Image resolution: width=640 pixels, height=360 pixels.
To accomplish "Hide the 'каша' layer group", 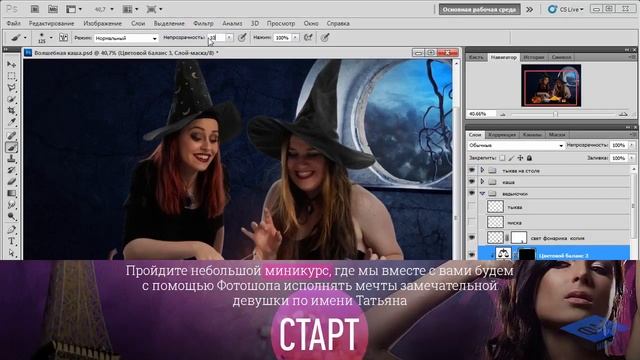I will [472, 182].
